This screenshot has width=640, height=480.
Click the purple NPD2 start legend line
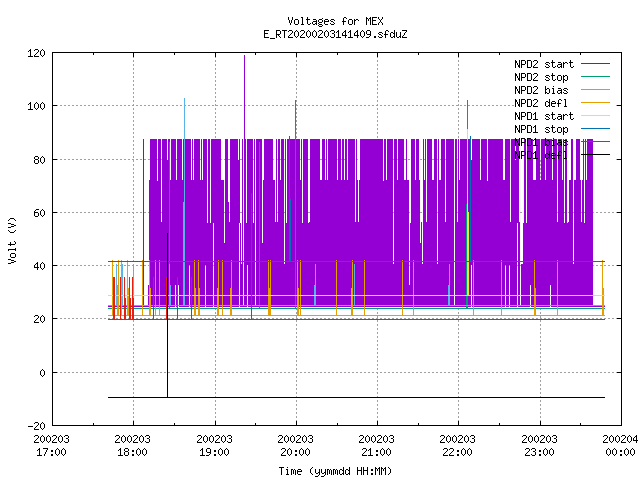pyautogui.click(x=596, y=64)
